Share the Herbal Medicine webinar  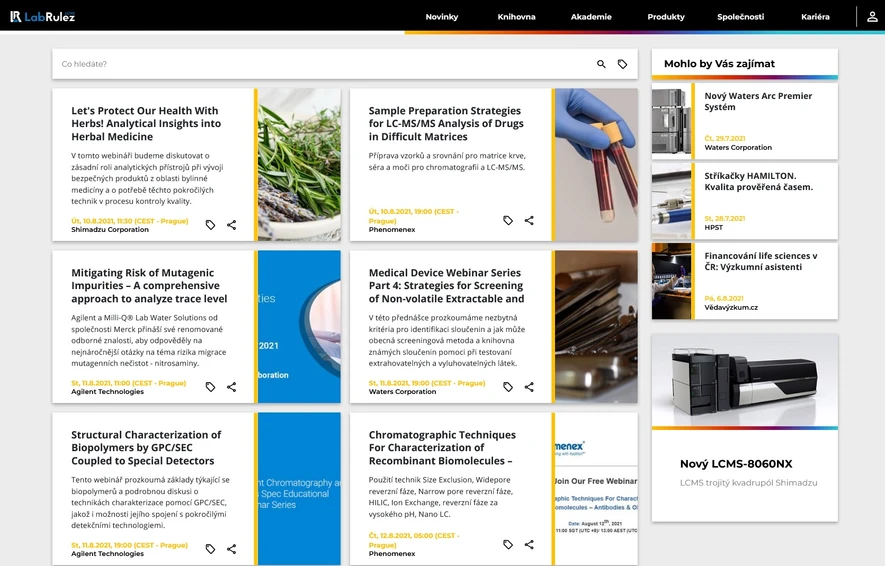coord(231,225)
